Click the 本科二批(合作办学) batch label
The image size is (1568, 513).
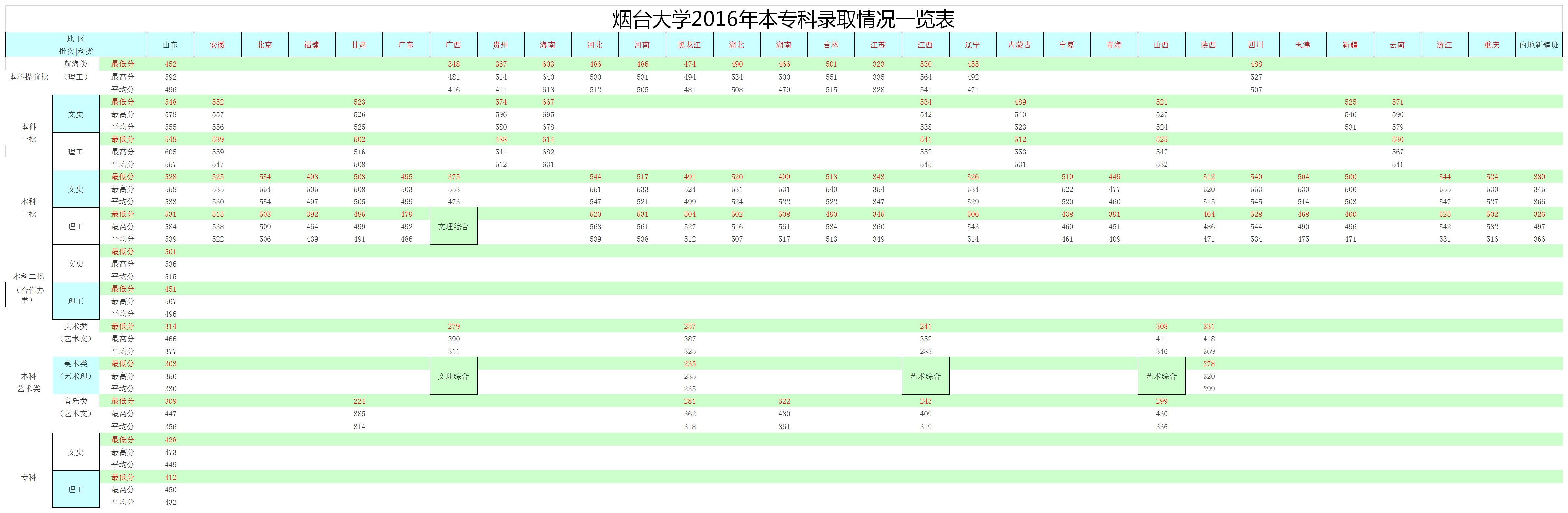pos(29,288)
